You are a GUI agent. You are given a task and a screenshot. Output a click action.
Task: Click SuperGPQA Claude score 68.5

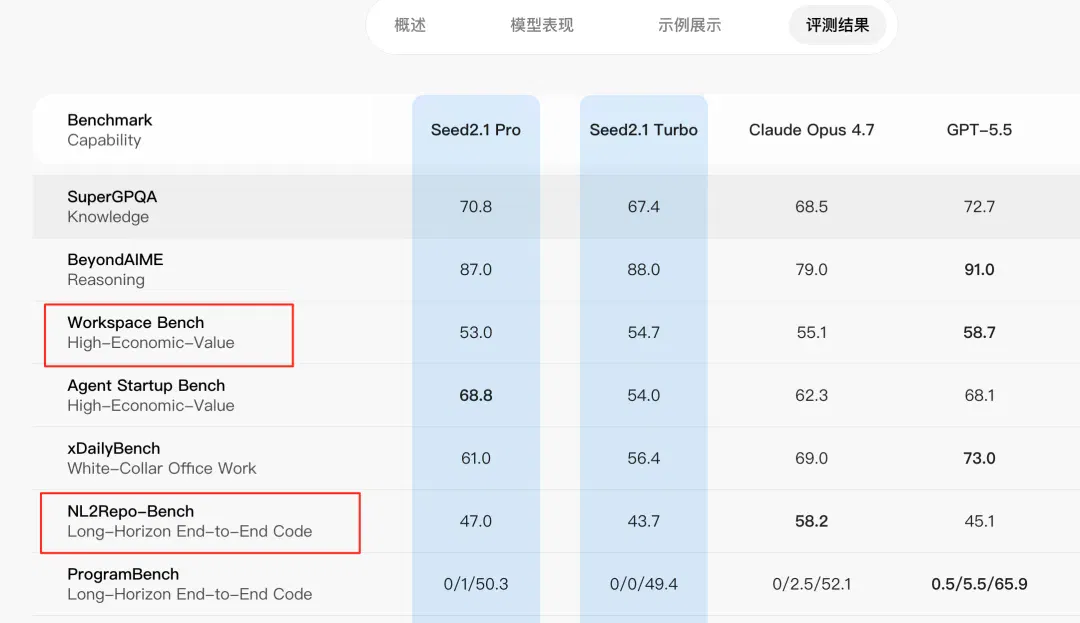click(811, 207)
